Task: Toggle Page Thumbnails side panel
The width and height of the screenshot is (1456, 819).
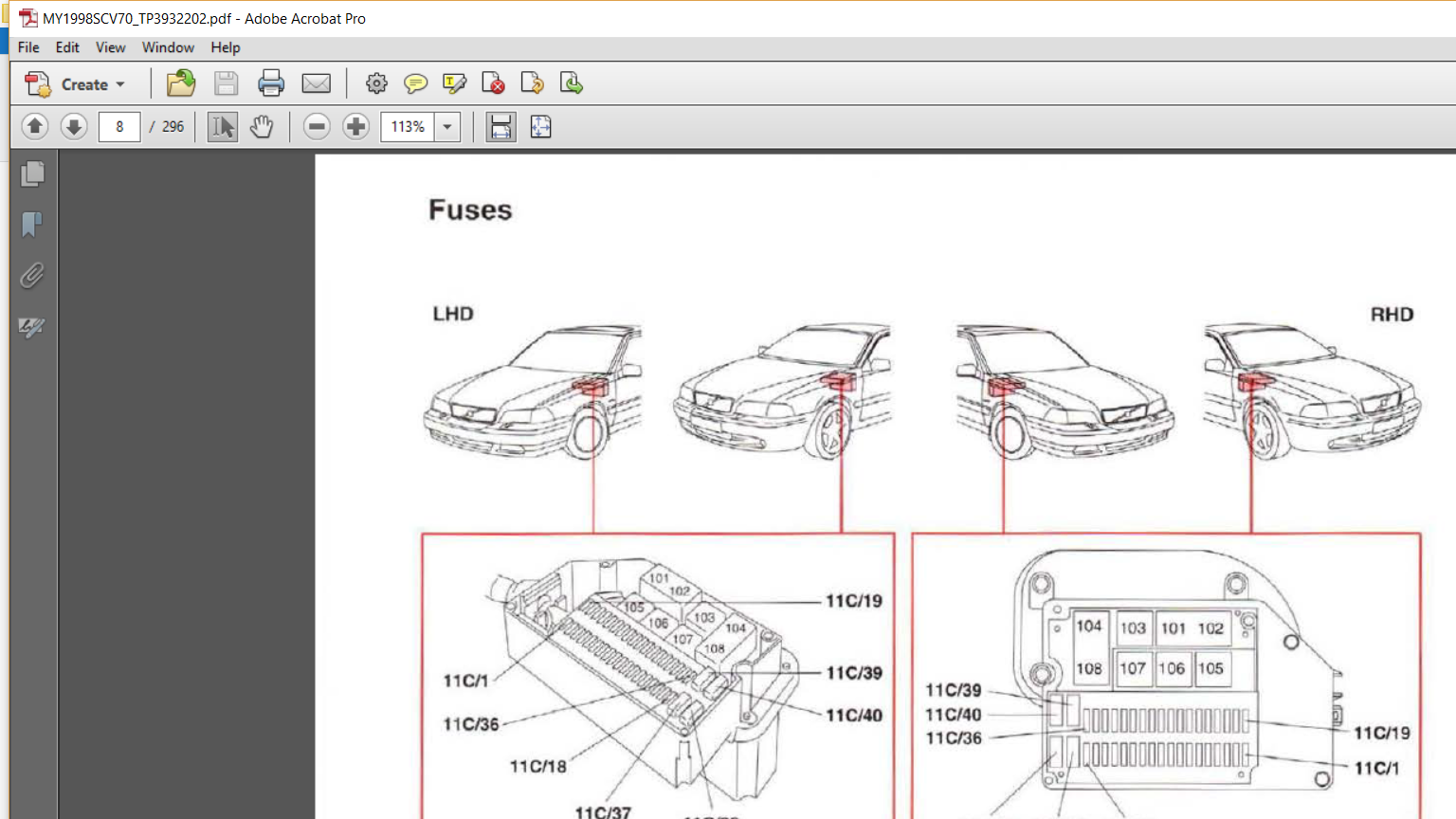Action: [32, 173]
